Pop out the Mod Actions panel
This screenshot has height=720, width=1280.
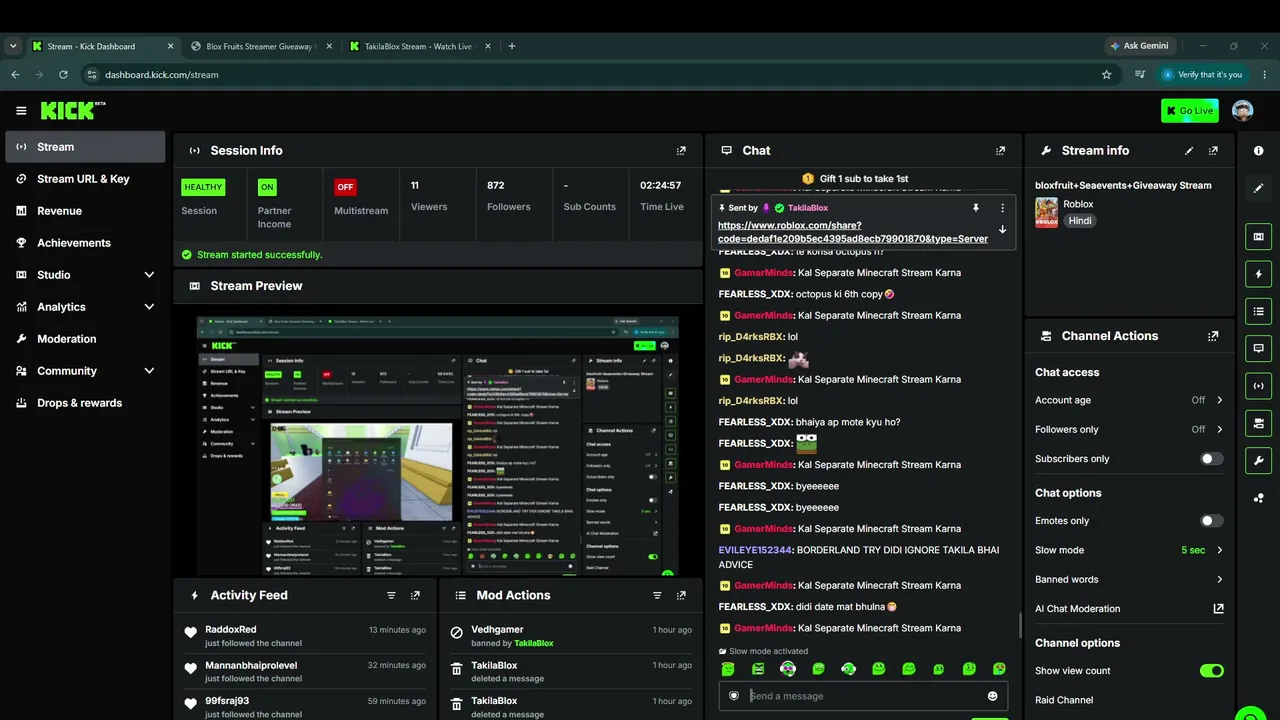click(x=681, y=595)
